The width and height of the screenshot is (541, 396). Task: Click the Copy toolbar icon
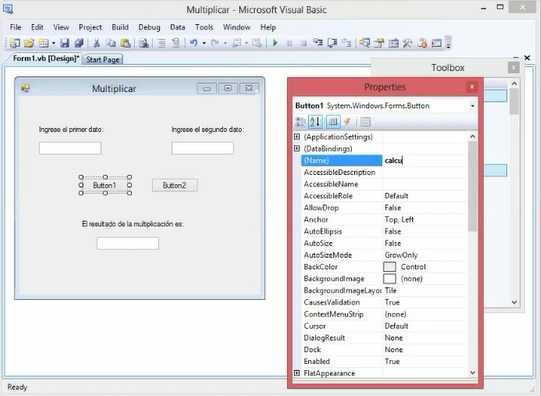click(x=111, y=43)
